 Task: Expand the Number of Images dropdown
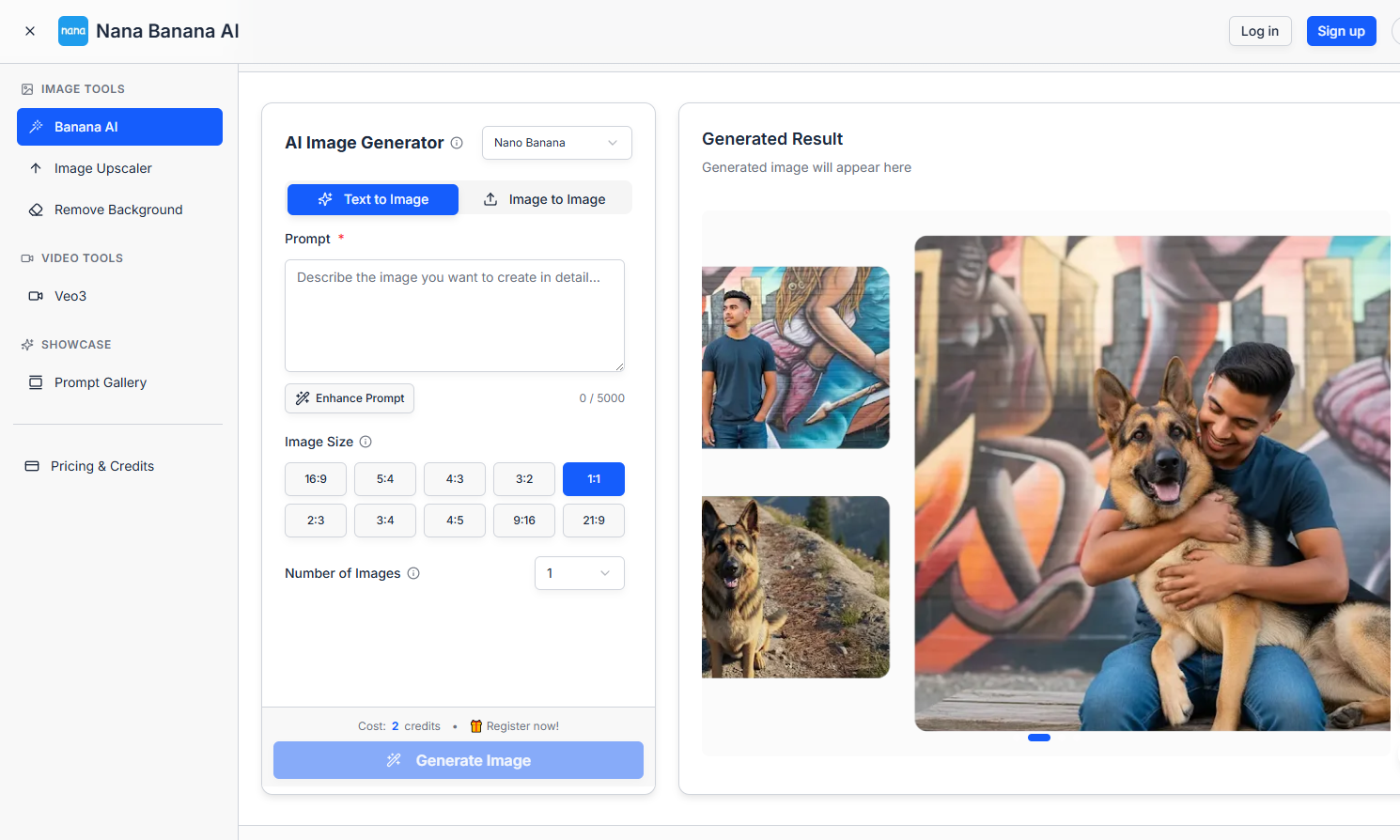click(x=579, y=573)
